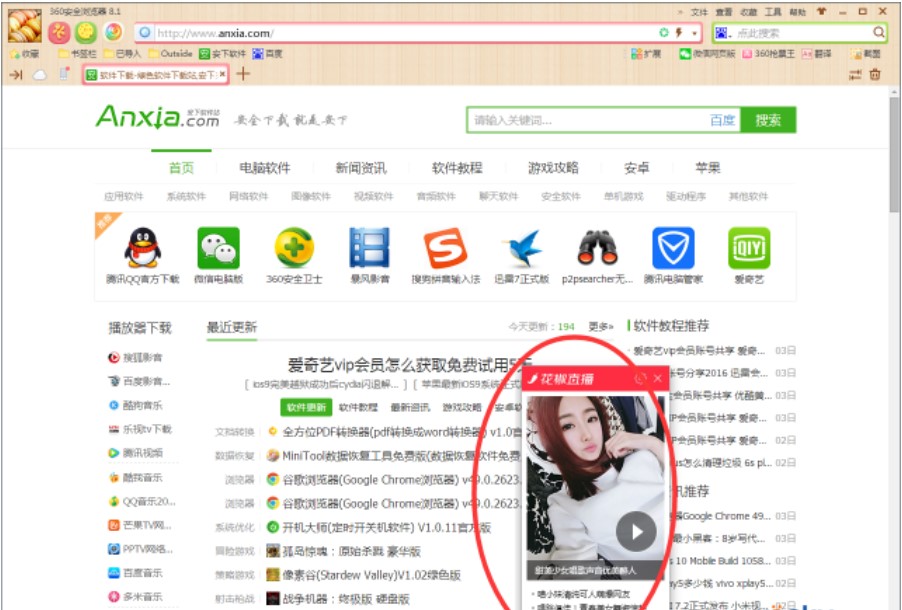Click the red flower browser toolbar icon
The width and height of the screenshot is (902, 610).
tap(59, 33)
